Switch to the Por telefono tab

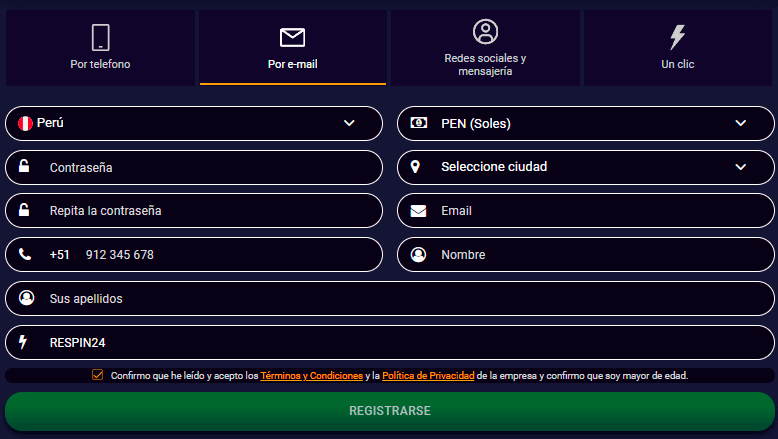(100, 48)
